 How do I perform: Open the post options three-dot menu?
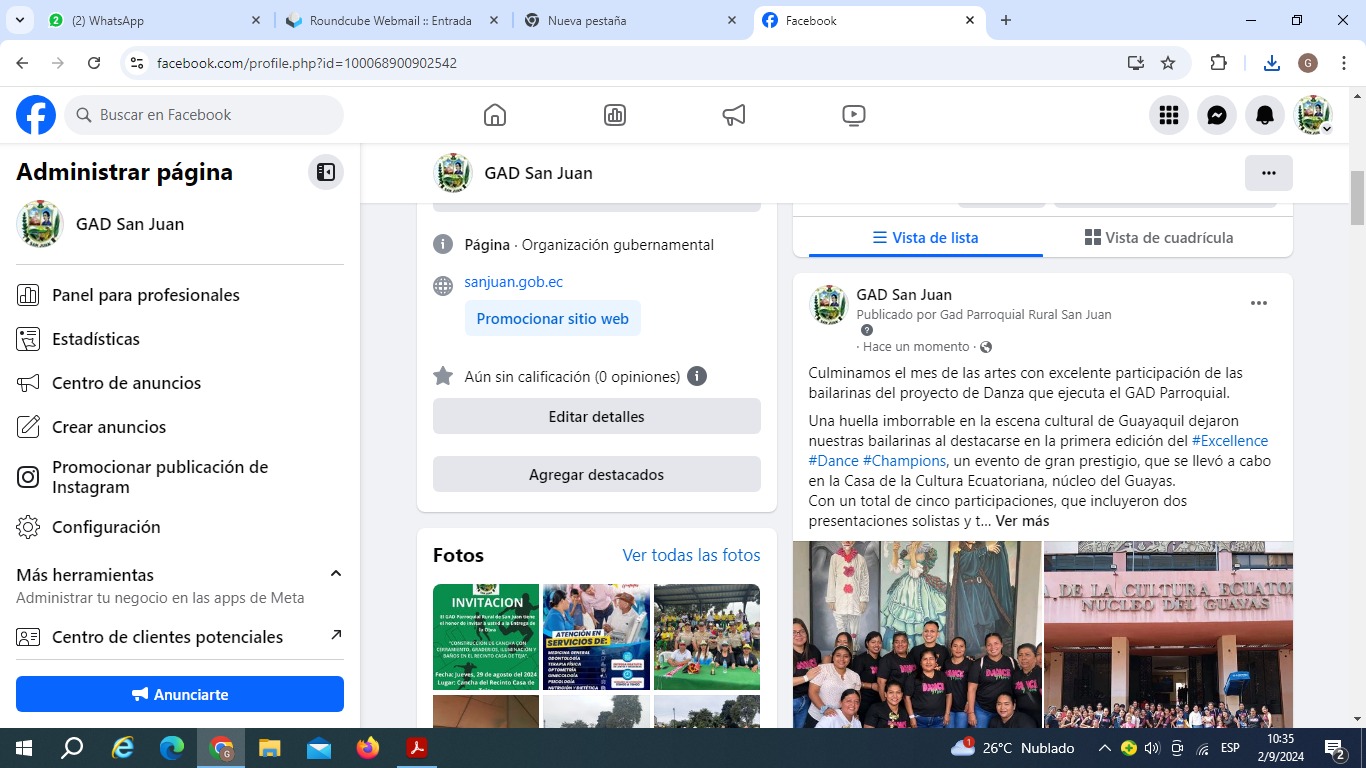[x=1259, y=303]
